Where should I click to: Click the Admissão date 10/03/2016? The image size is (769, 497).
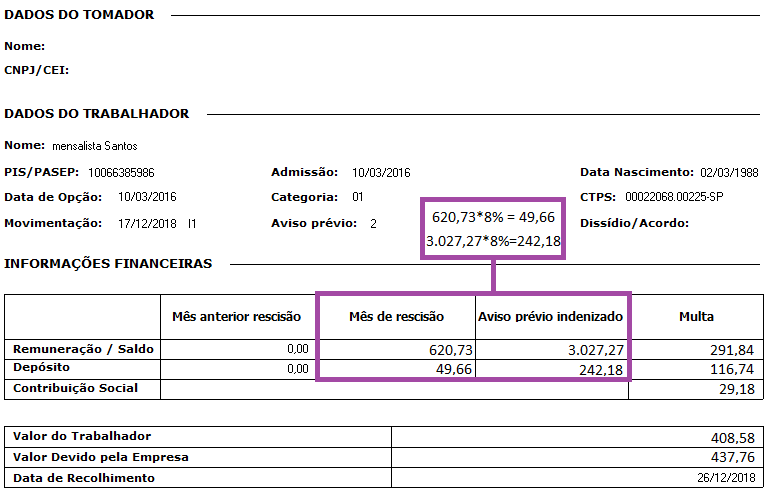(x=381, y=173)
